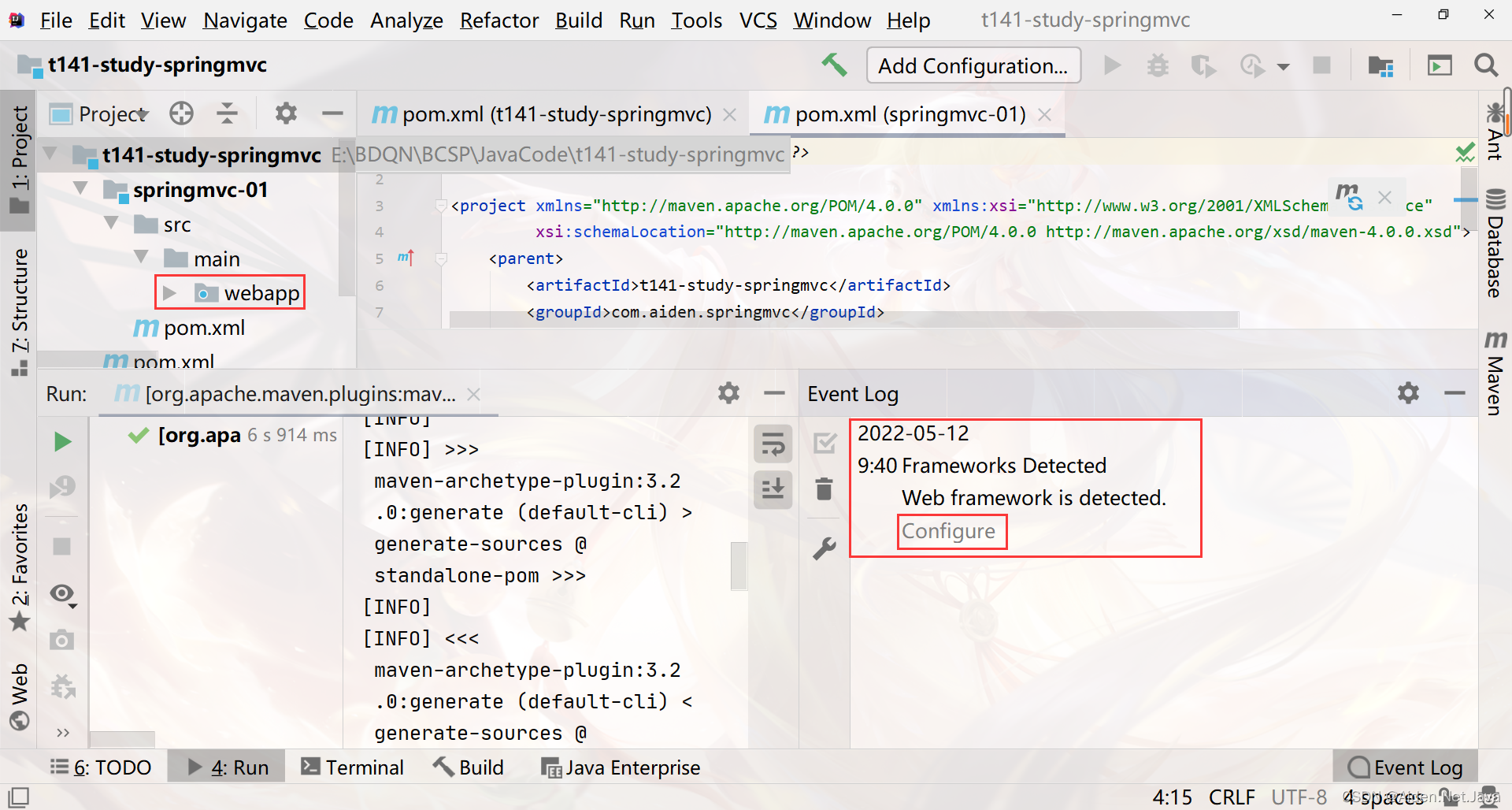Click the camera dump threads icon
Screen dimensions: 1512x810
click(62, 640)
